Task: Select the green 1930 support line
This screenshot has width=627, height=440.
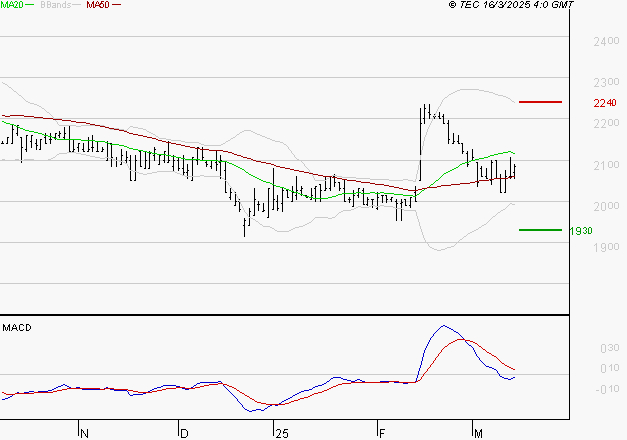Action: (541, 230)
